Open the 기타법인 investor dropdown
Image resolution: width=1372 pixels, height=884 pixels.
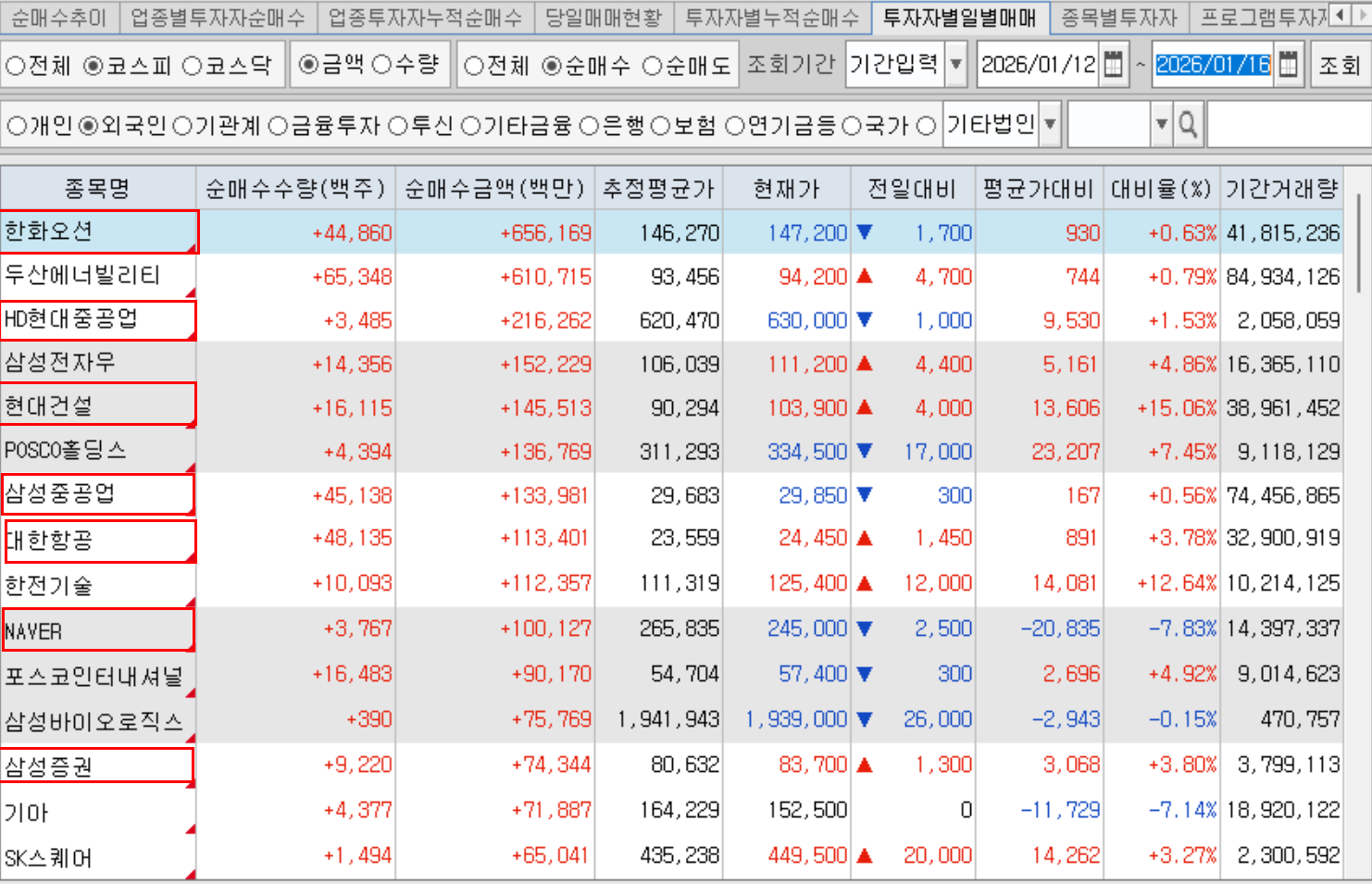tap(1050, 125)
